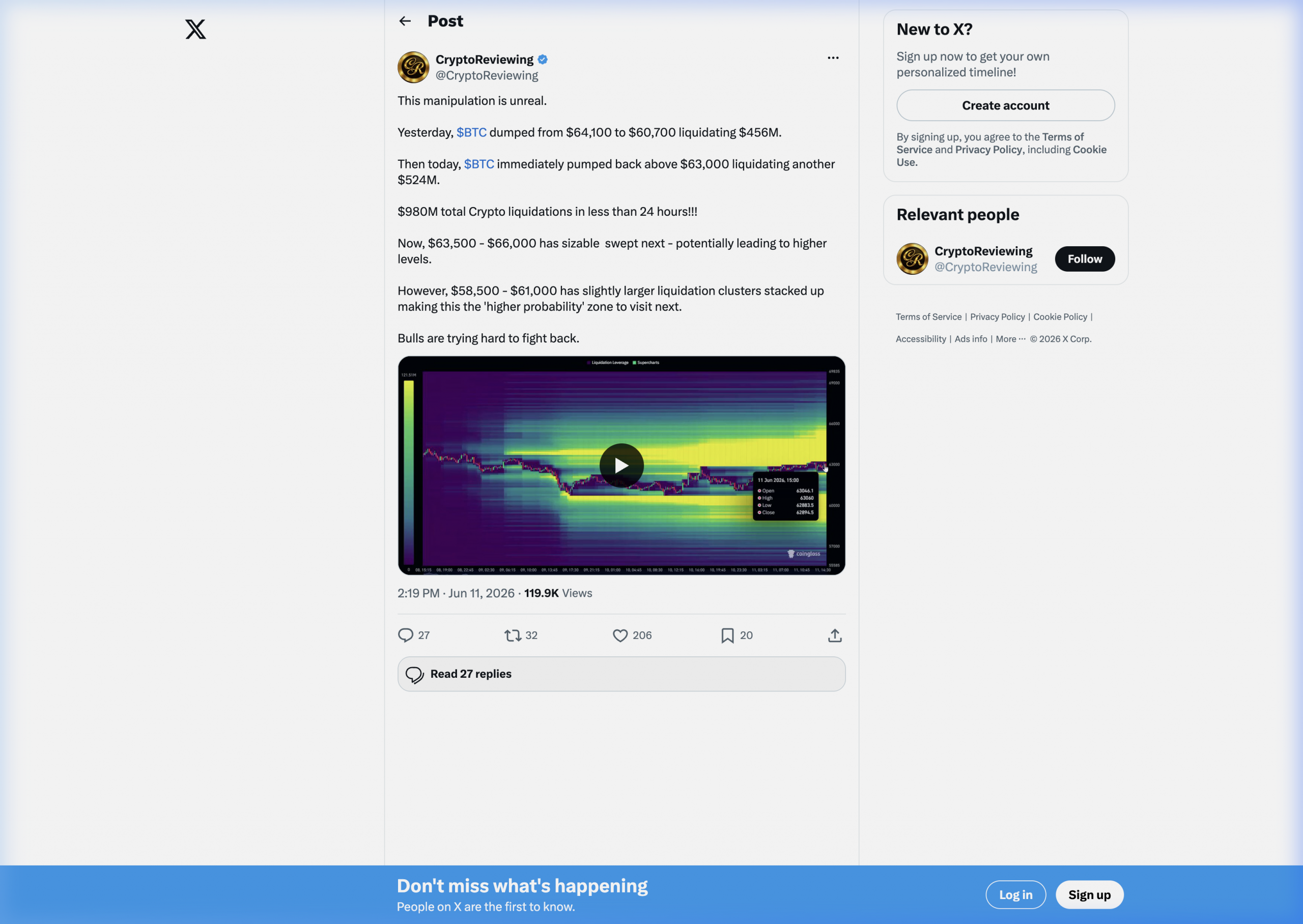Viewport: 1303px width, 924px height.
Task: Expand the More footer menu
Action: click(x=1010, y=338)
